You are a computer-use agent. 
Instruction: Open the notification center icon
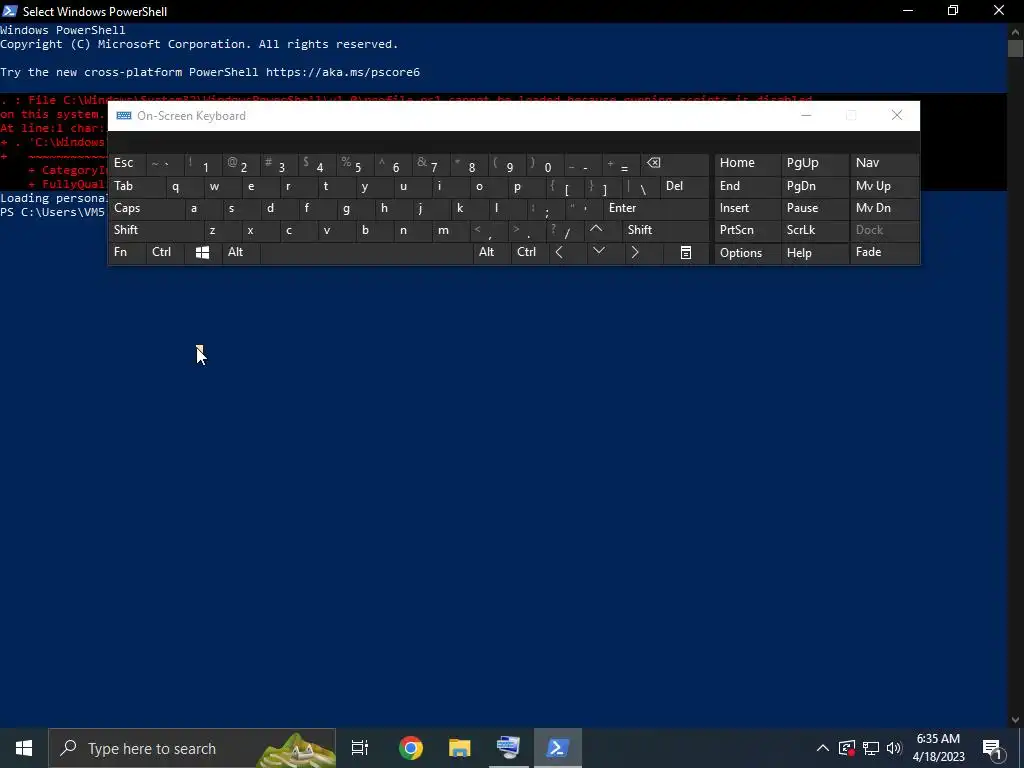[993, 748]
